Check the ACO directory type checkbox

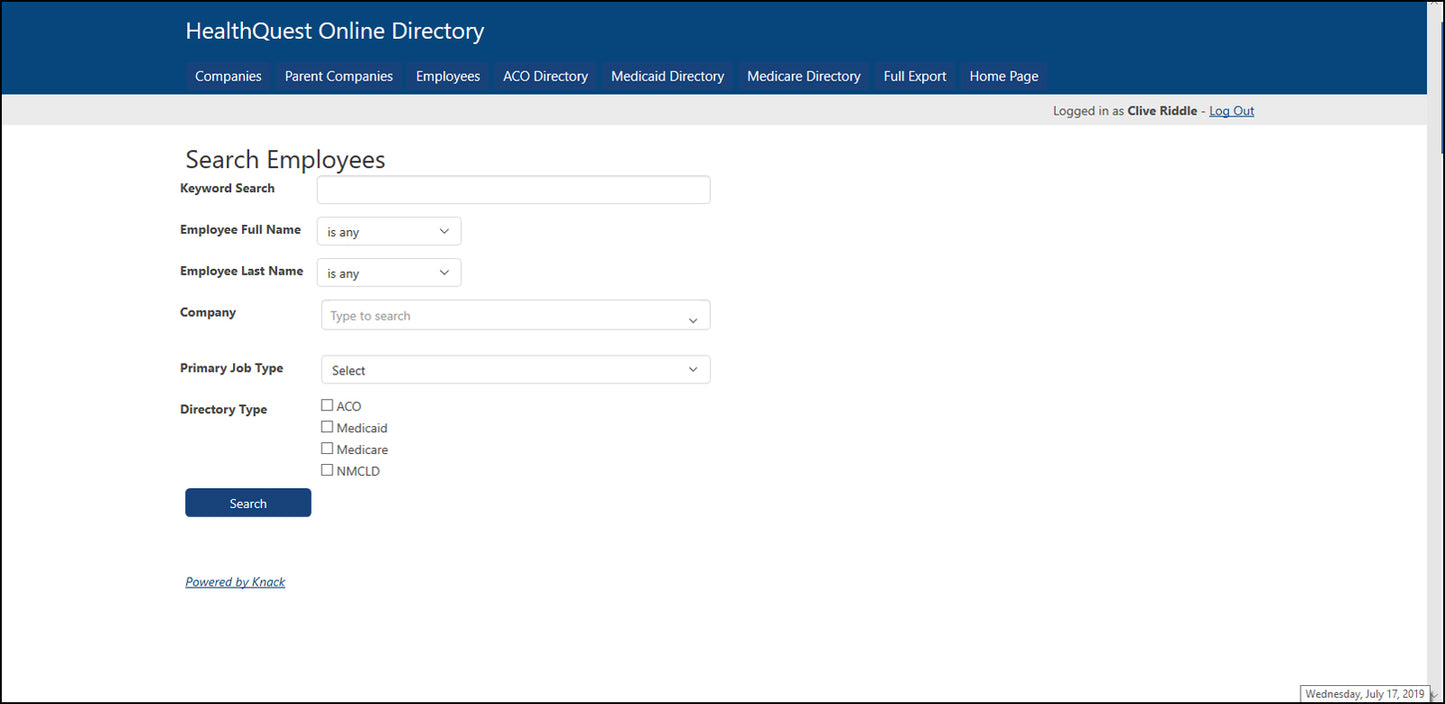pyautogui.click(x=327, y=405)
